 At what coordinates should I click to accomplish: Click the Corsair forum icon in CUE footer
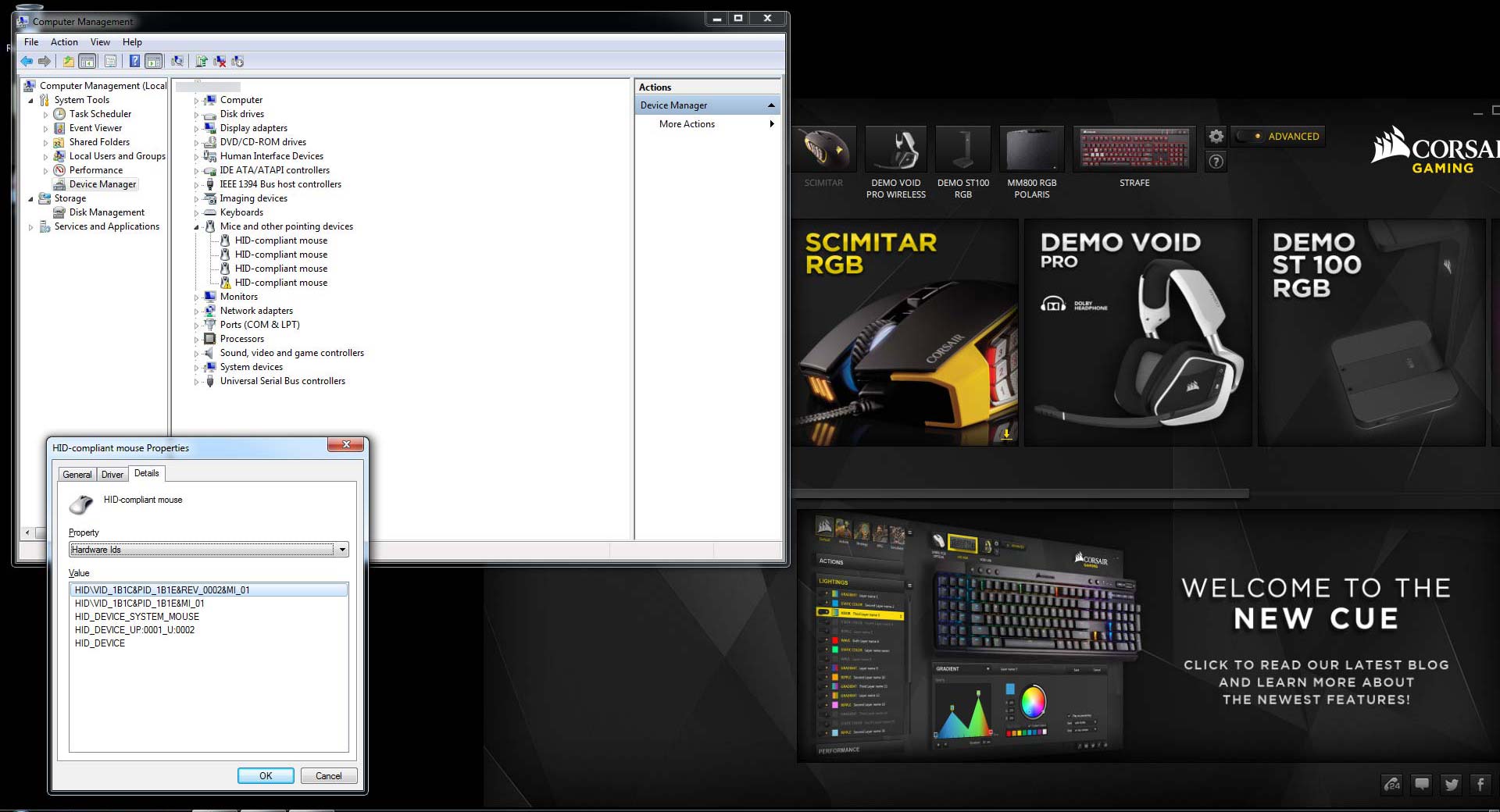(x=1393, y=784)
